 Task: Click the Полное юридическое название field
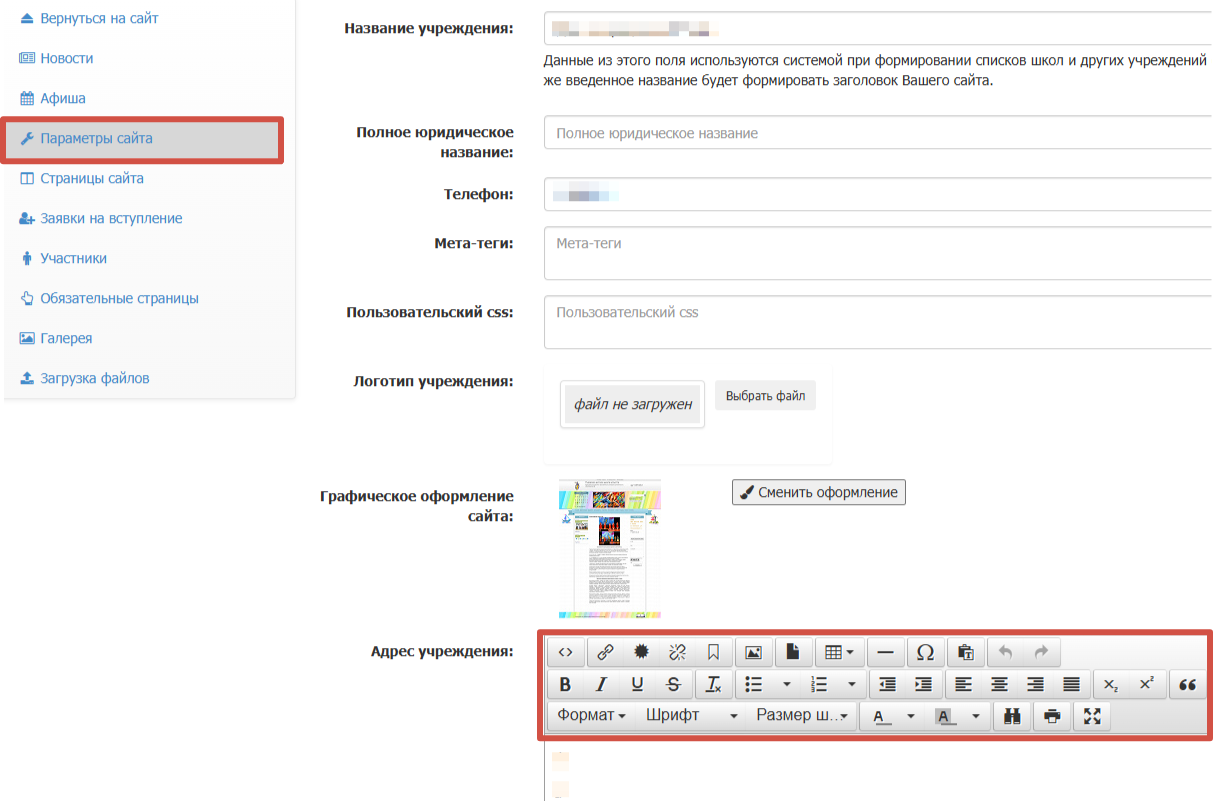coord(878,133)
